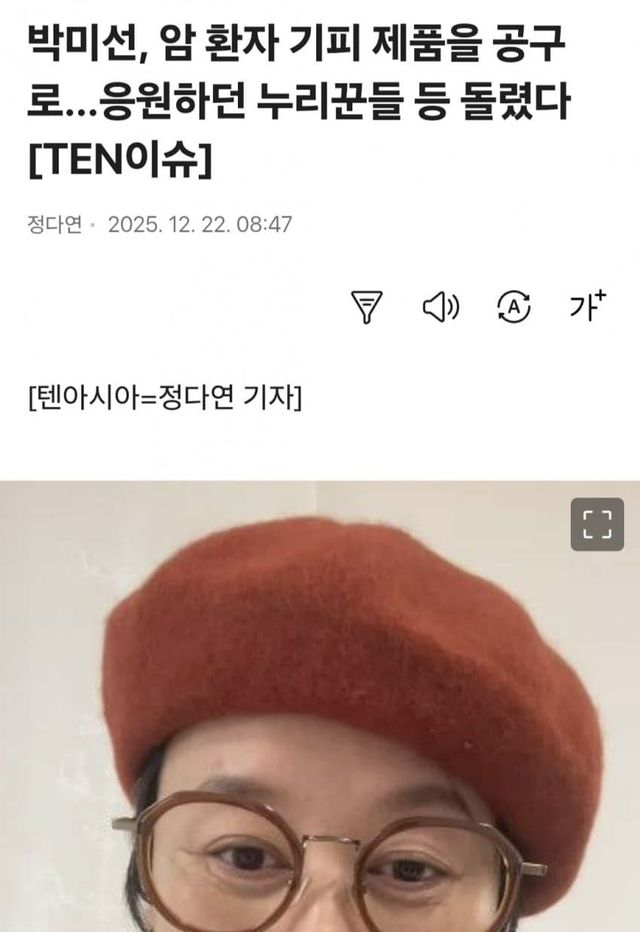Open font size 가+ setting
This screenshot has height=932, width=640.
tap(588, 306)
